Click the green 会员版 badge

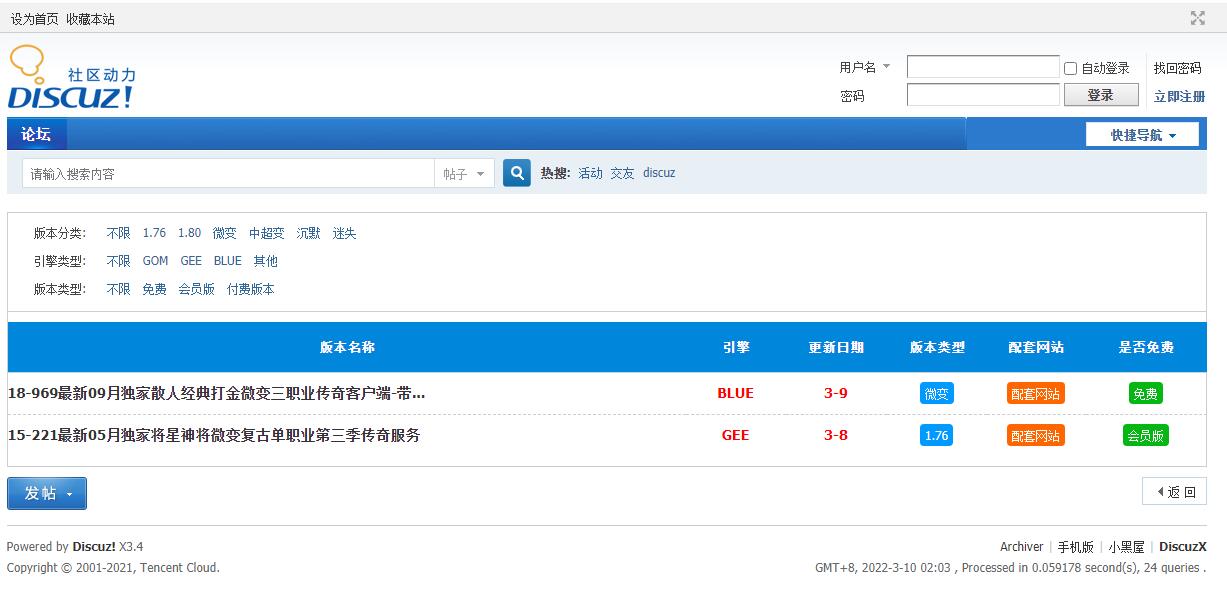click(x=1145, y=435)
